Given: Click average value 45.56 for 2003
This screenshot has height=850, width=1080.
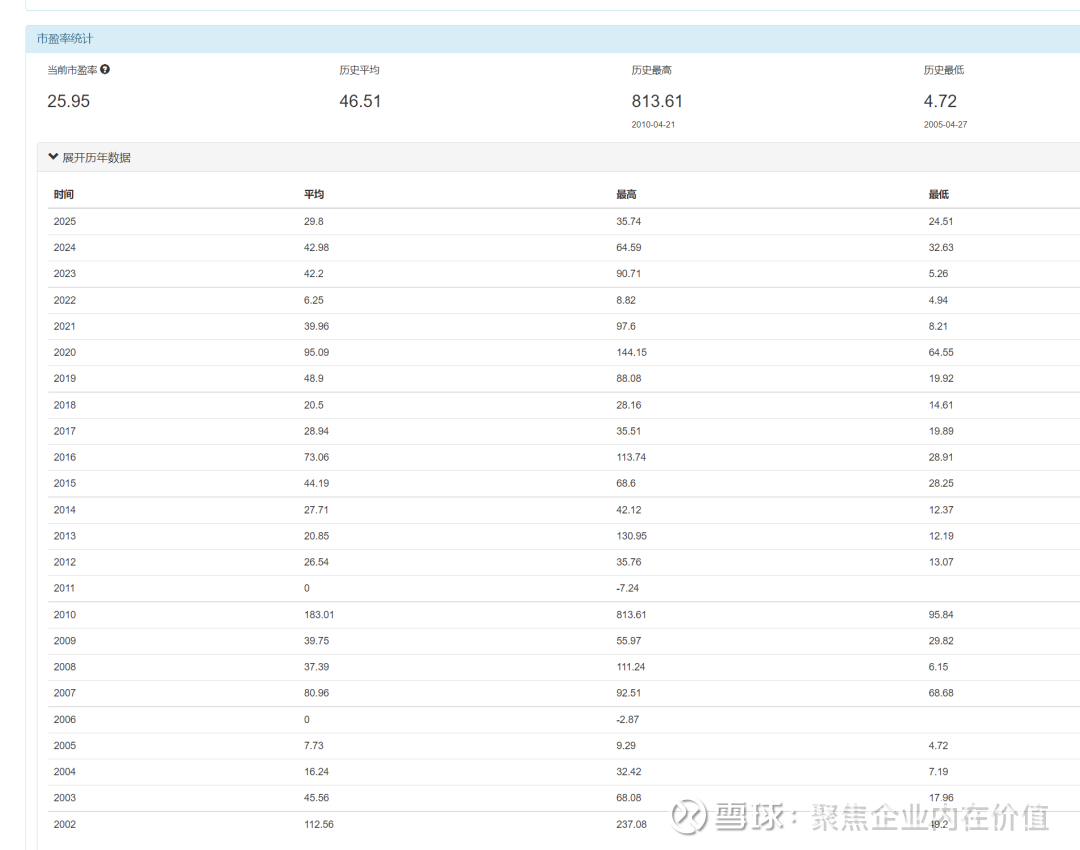Looking at the screenshot, I should coord(316,798).
